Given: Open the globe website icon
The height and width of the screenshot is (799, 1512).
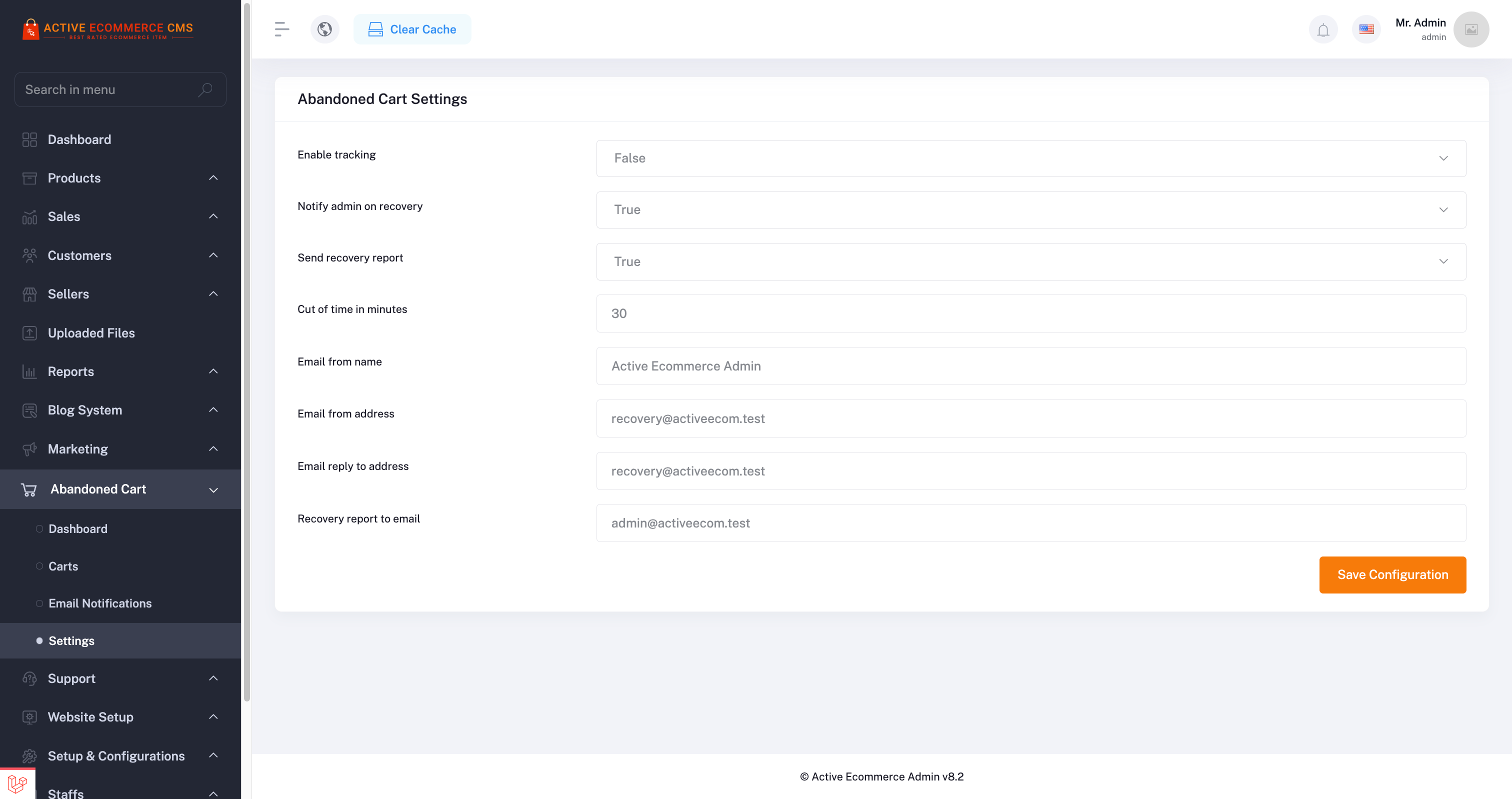Looking at the screenshot, I should pos(324,29).
